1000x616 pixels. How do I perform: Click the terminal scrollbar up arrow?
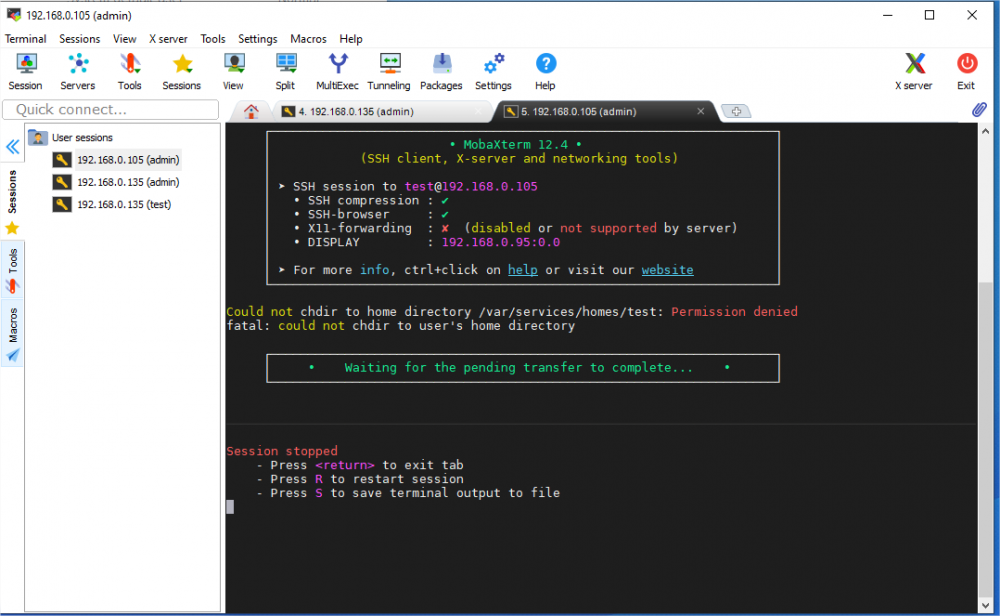point(985,131)
